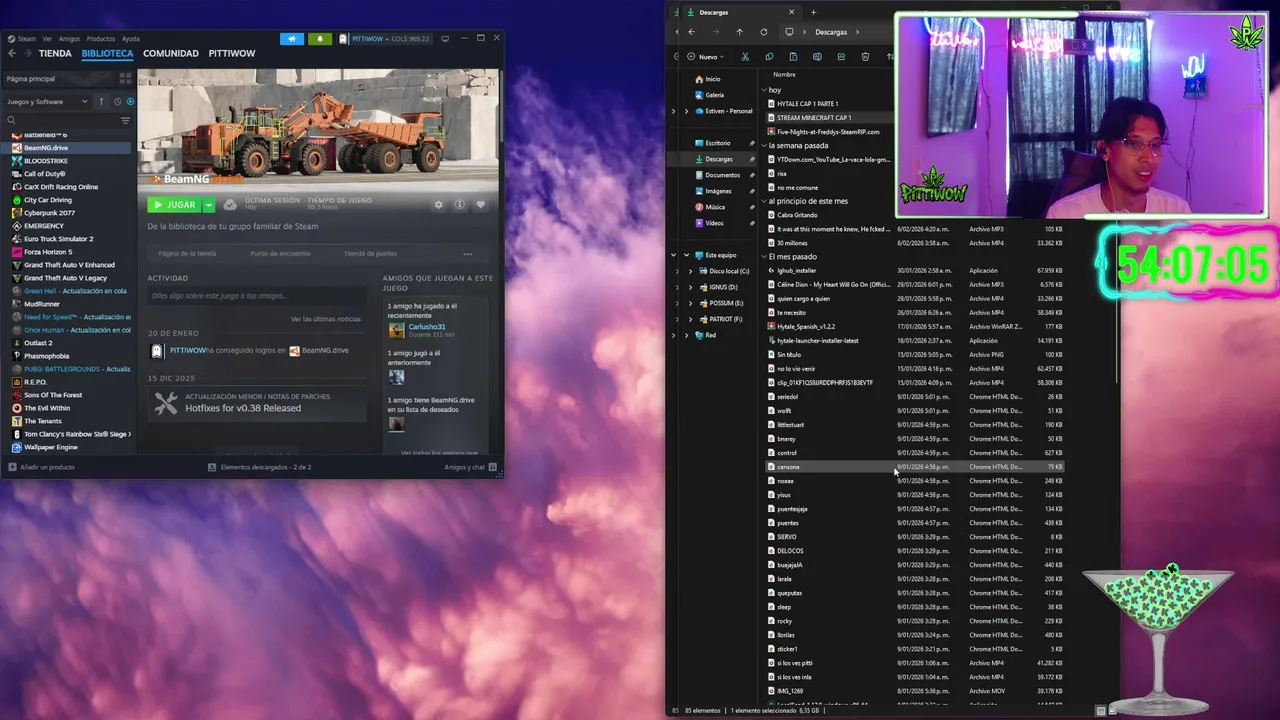1280x720 pixels.
Task: Open advanced filters icon beside Steam search
Action: (125, 120)
